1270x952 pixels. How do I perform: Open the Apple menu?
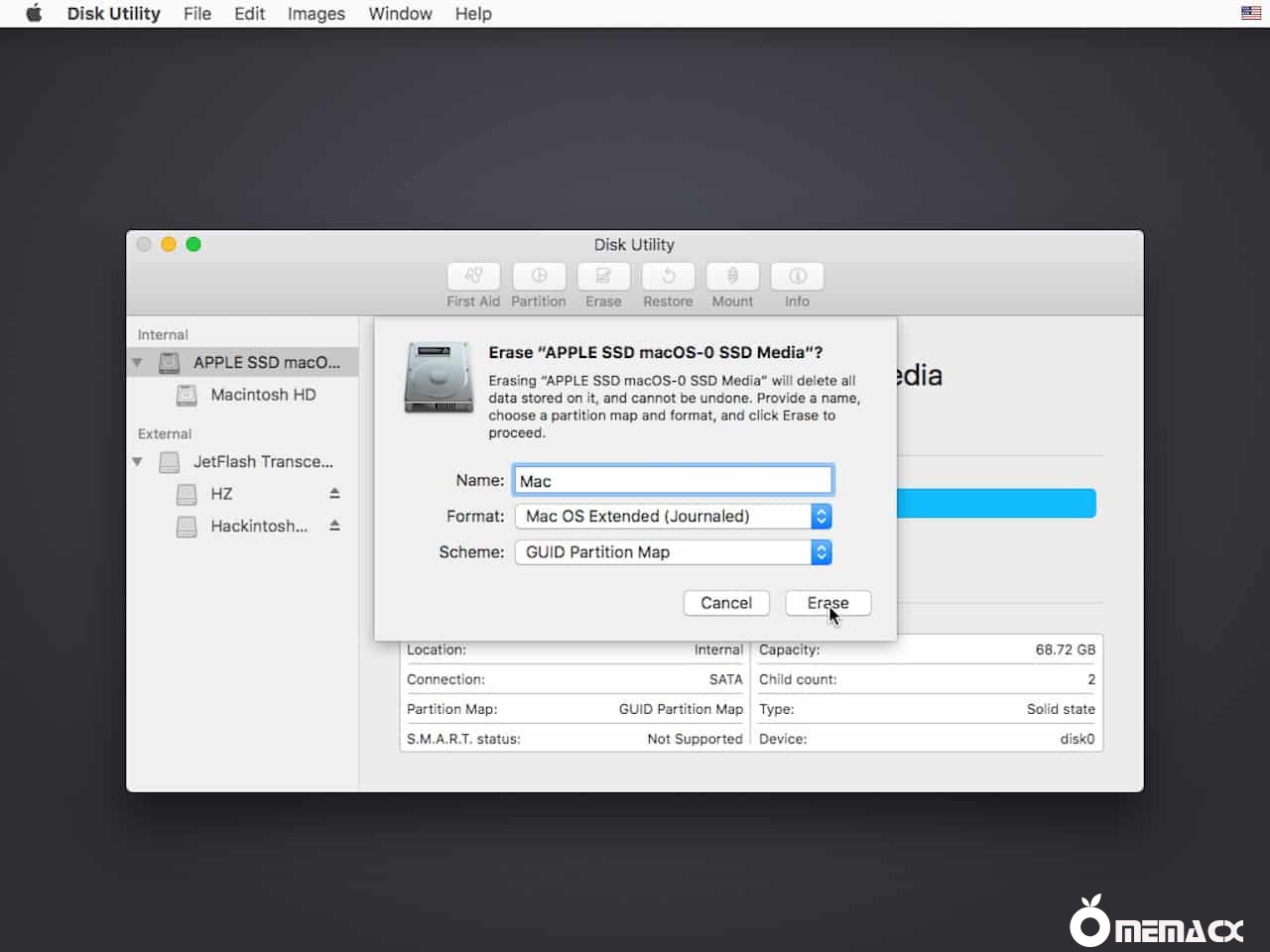pos(34,14)
